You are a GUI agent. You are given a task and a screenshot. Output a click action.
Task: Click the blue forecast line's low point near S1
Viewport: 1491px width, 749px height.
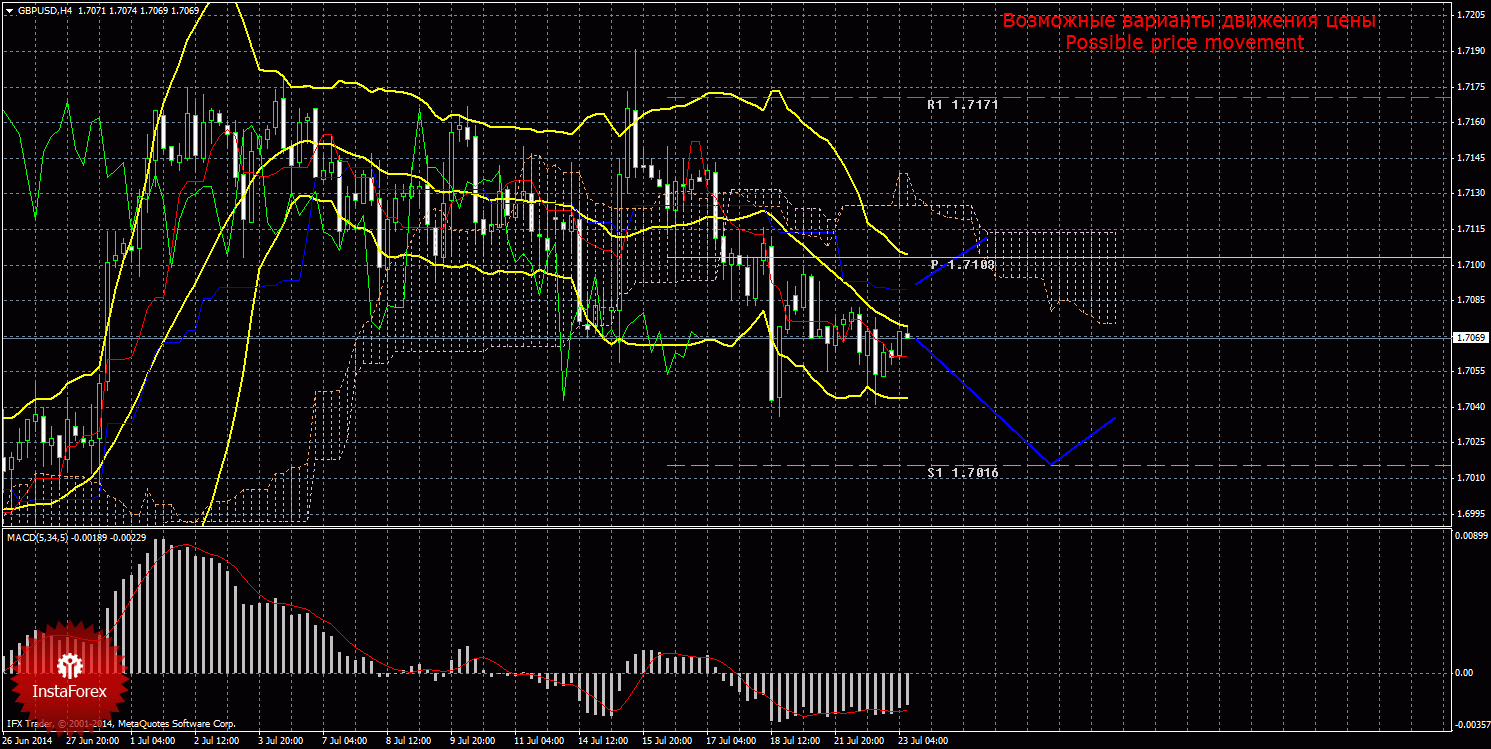click(x=1050, y=464)
